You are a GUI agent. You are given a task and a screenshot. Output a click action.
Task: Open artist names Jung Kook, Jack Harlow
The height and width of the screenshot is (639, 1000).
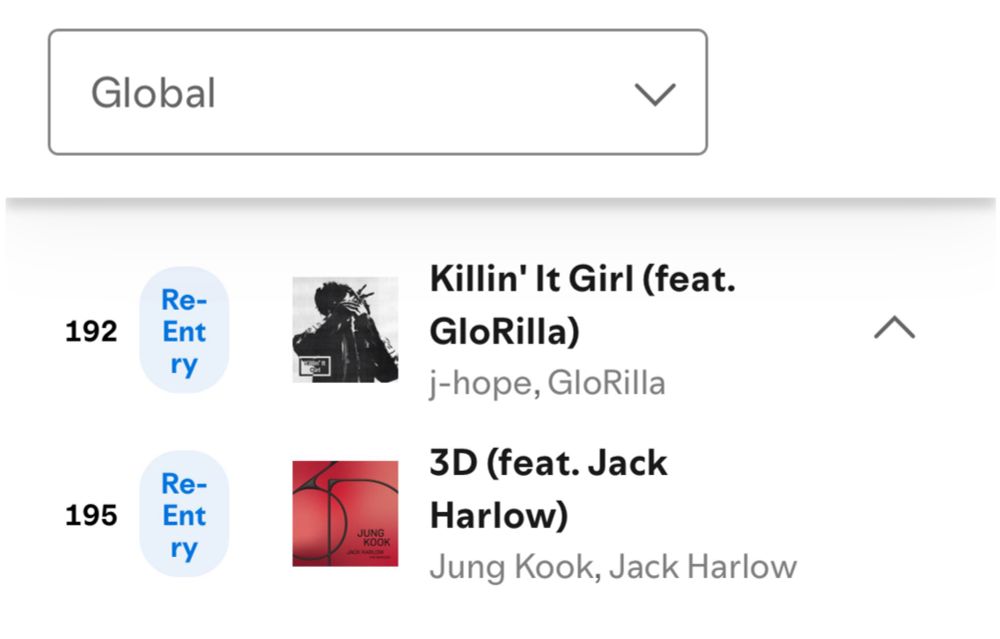pos(613,567)
